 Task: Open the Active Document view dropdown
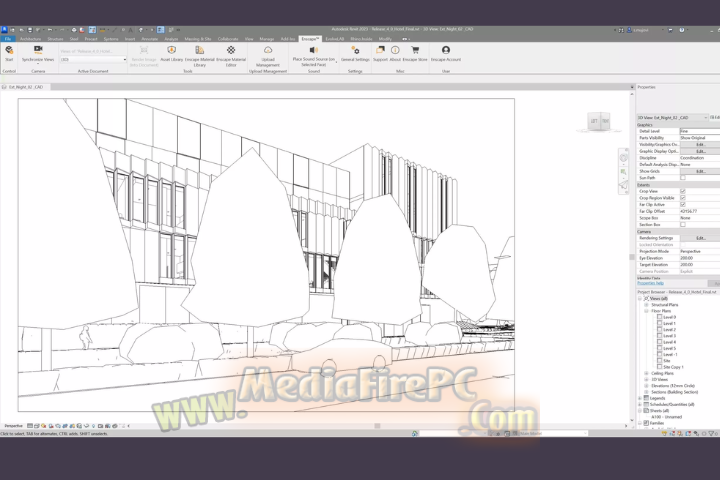pyautogui.click(x=93, y=60)
